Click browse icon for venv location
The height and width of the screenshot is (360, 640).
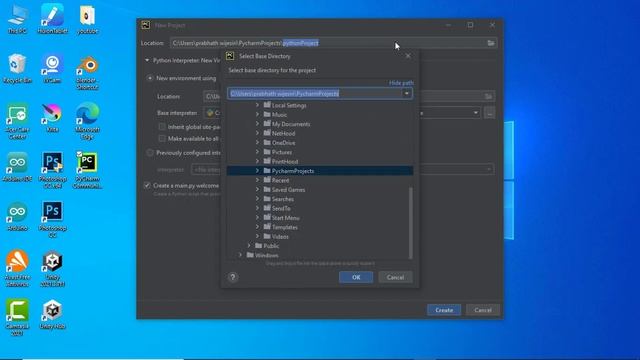click(489, 96)
